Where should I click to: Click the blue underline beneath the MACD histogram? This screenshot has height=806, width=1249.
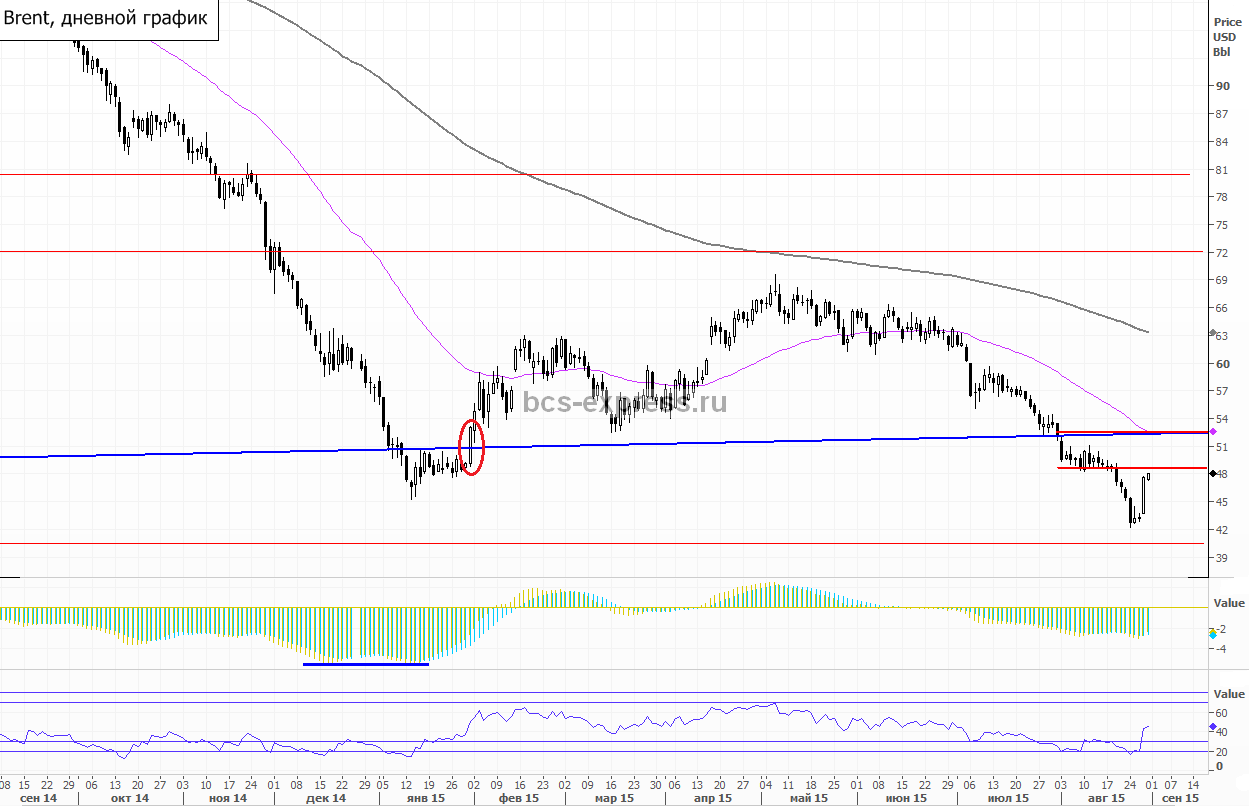(x=365, y=663)
